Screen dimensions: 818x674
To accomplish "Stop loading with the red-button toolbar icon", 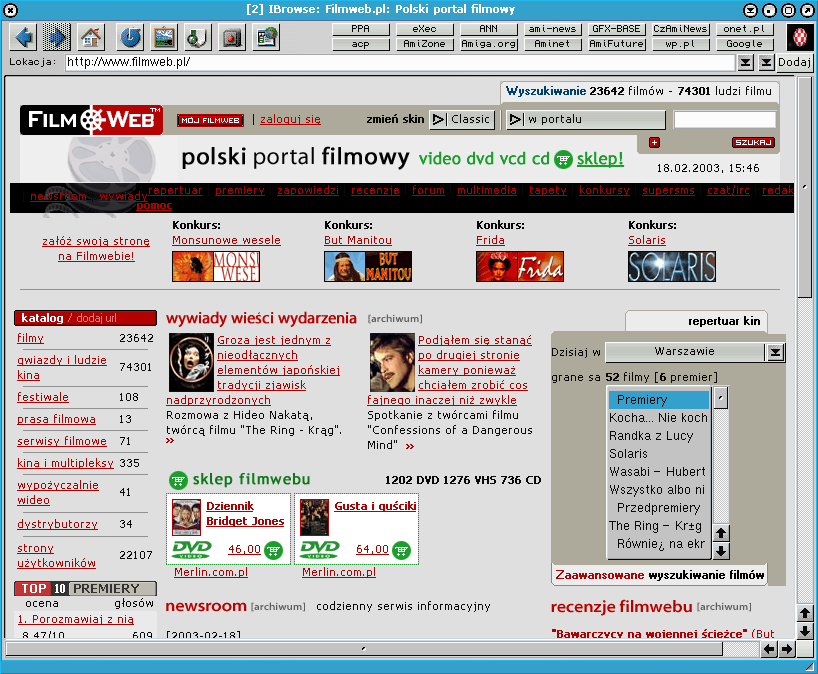I will click(x=232, y=37).
